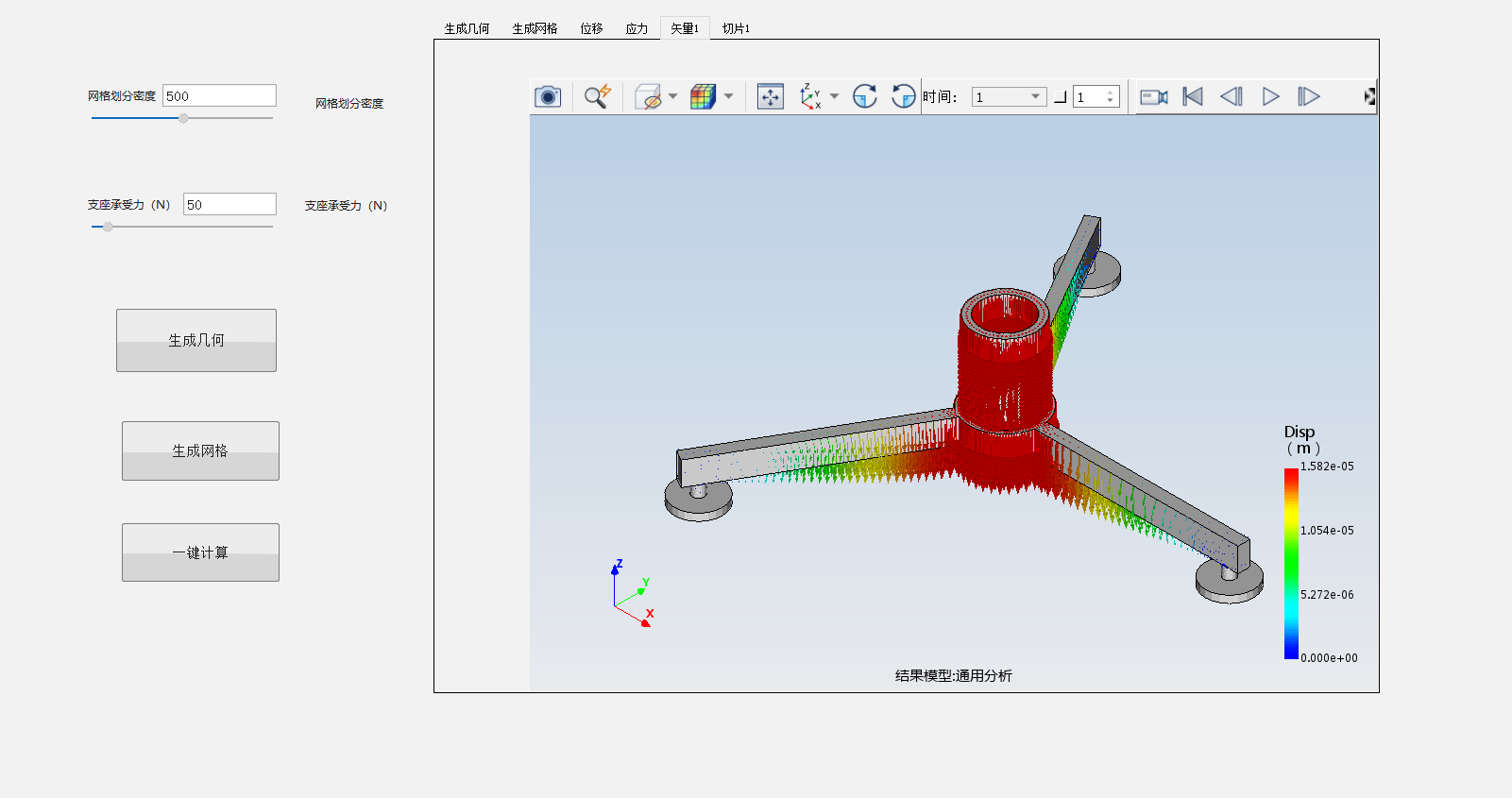Image resolution: width=1512 pixels, height=798 pixels.
Task: Click the video record camera icon
Action: coord(1153,96)
